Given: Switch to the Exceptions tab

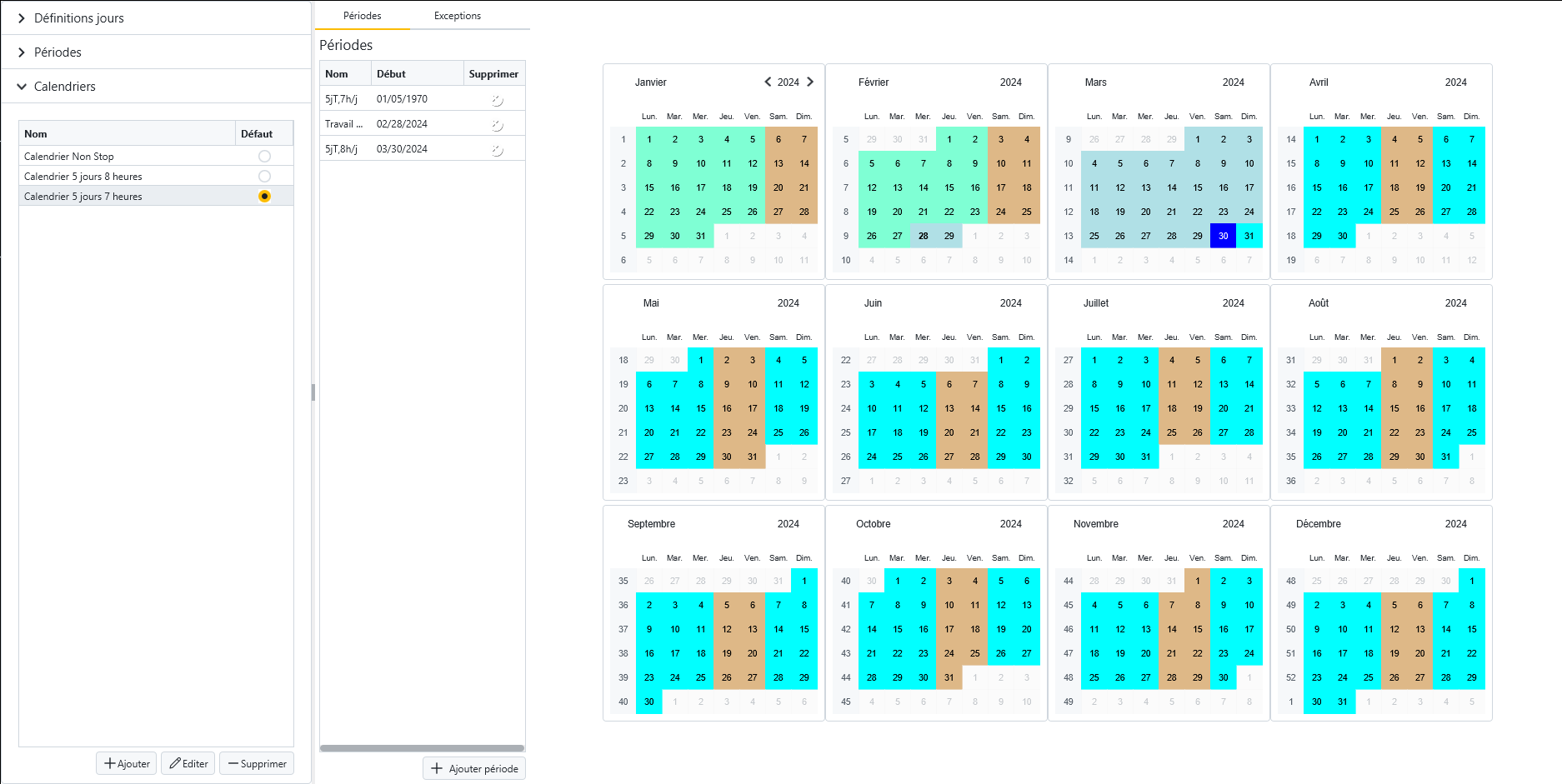Looking at the screenshot, I should (x=457, y=16).
